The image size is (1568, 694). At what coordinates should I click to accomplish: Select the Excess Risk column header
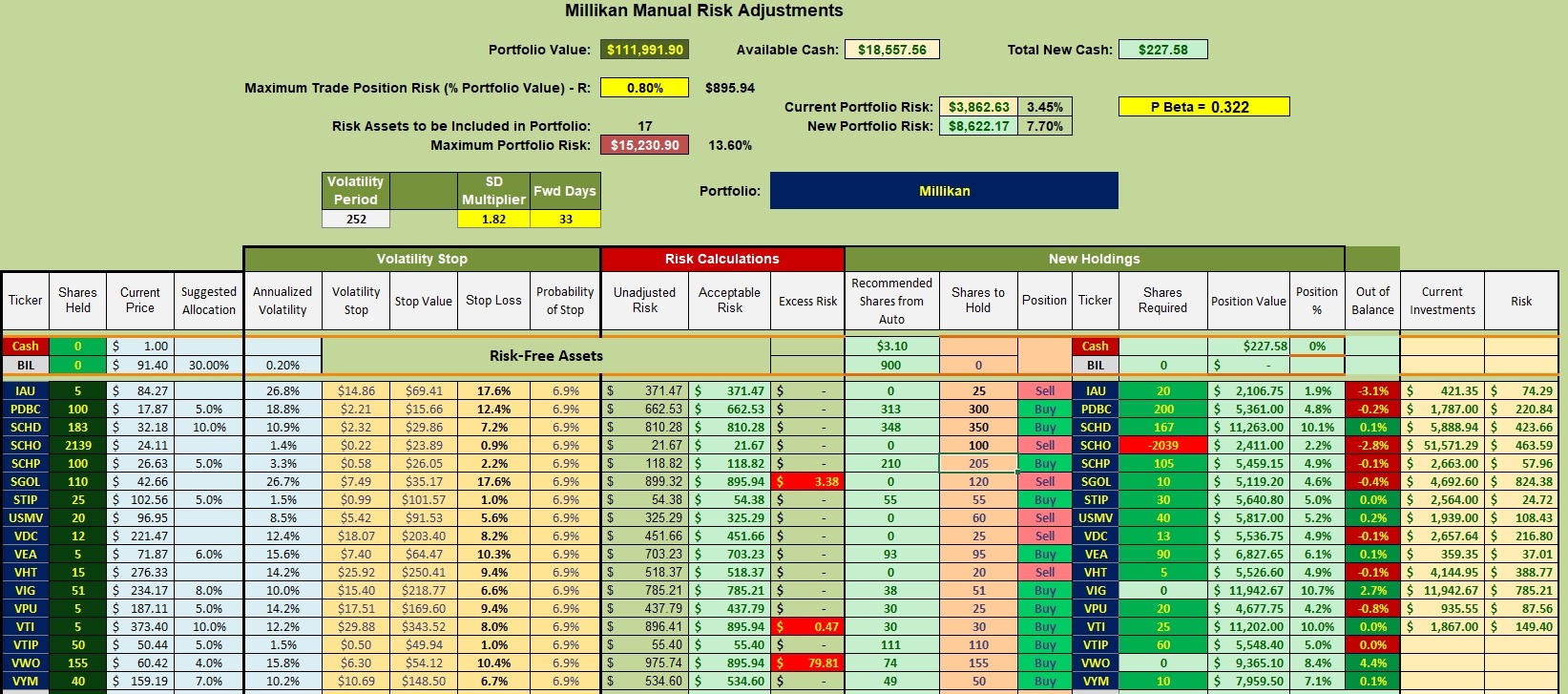807,301
